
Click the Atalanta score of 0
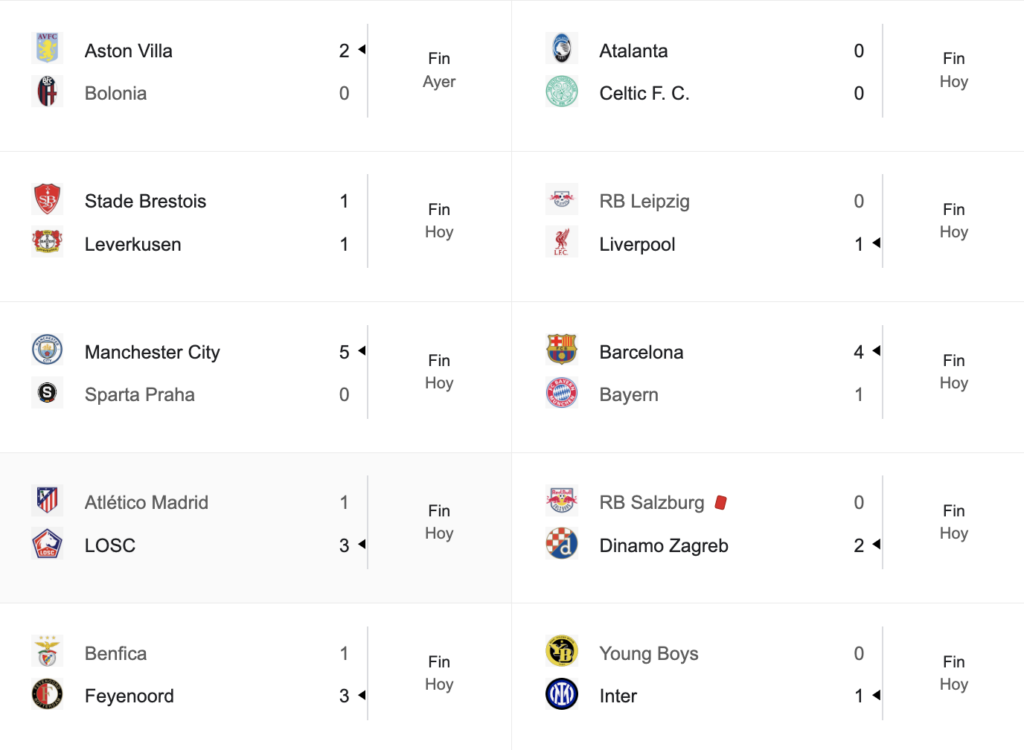[859, 51]
